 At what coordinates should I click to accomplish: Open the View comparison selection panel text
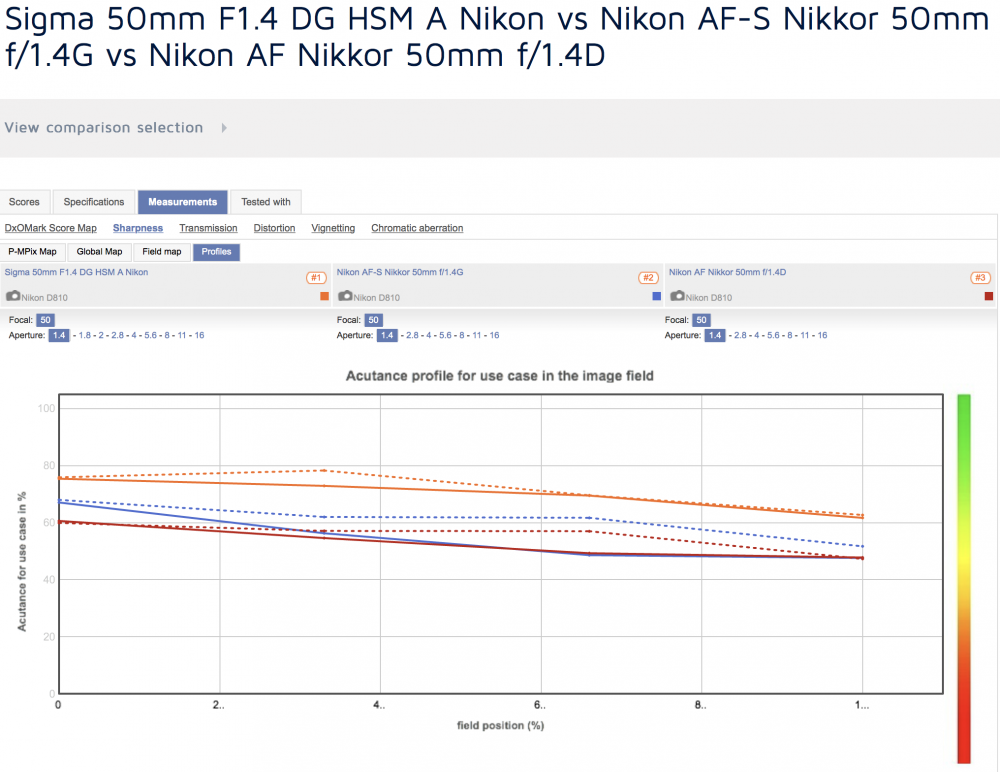click(x=104, y=128)
